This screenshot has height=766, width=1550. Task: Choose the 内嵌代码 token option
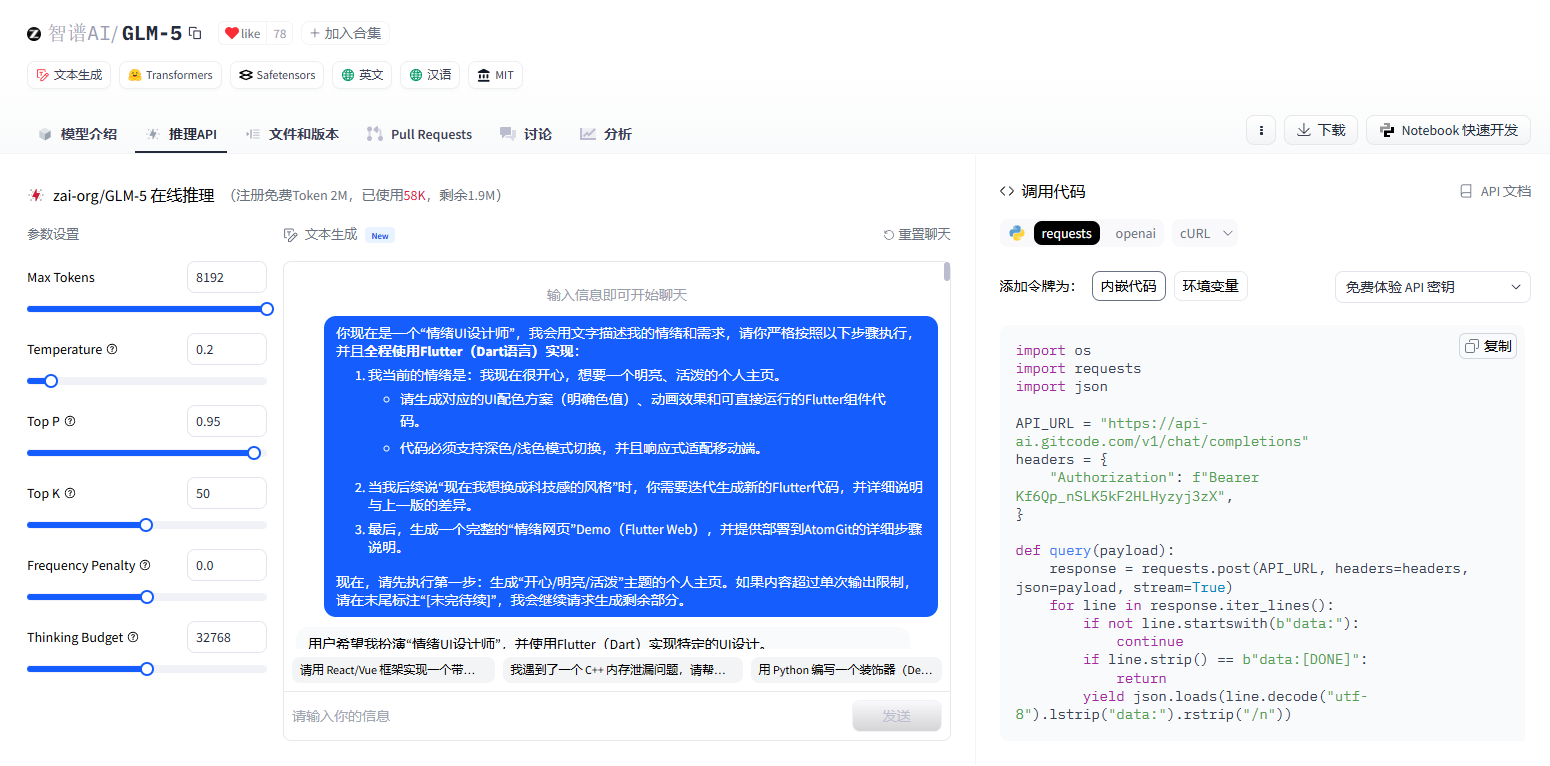[1129, 286]
